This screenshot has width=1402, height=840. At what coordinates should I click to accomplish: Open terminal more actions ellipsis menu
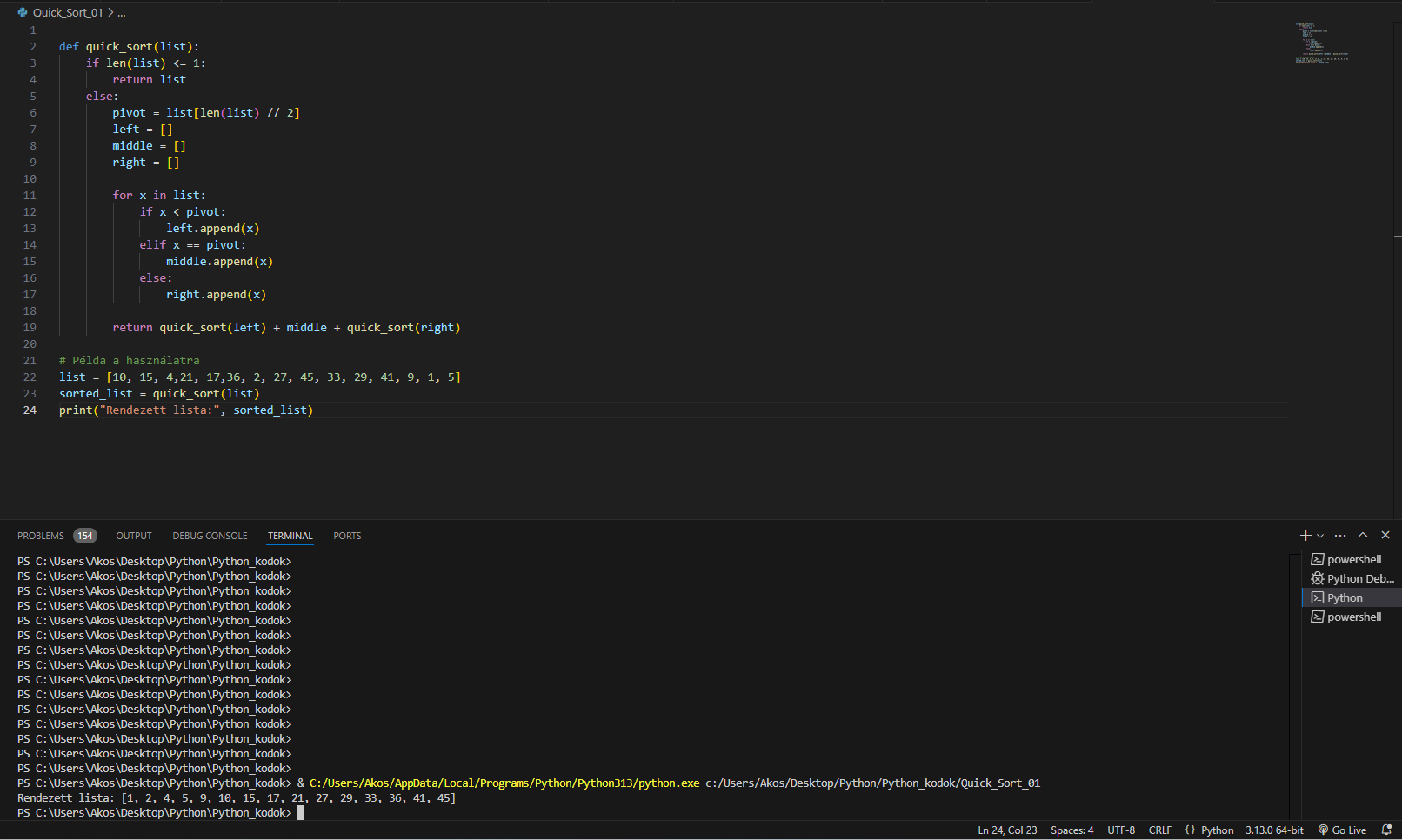coord(1340,536)
